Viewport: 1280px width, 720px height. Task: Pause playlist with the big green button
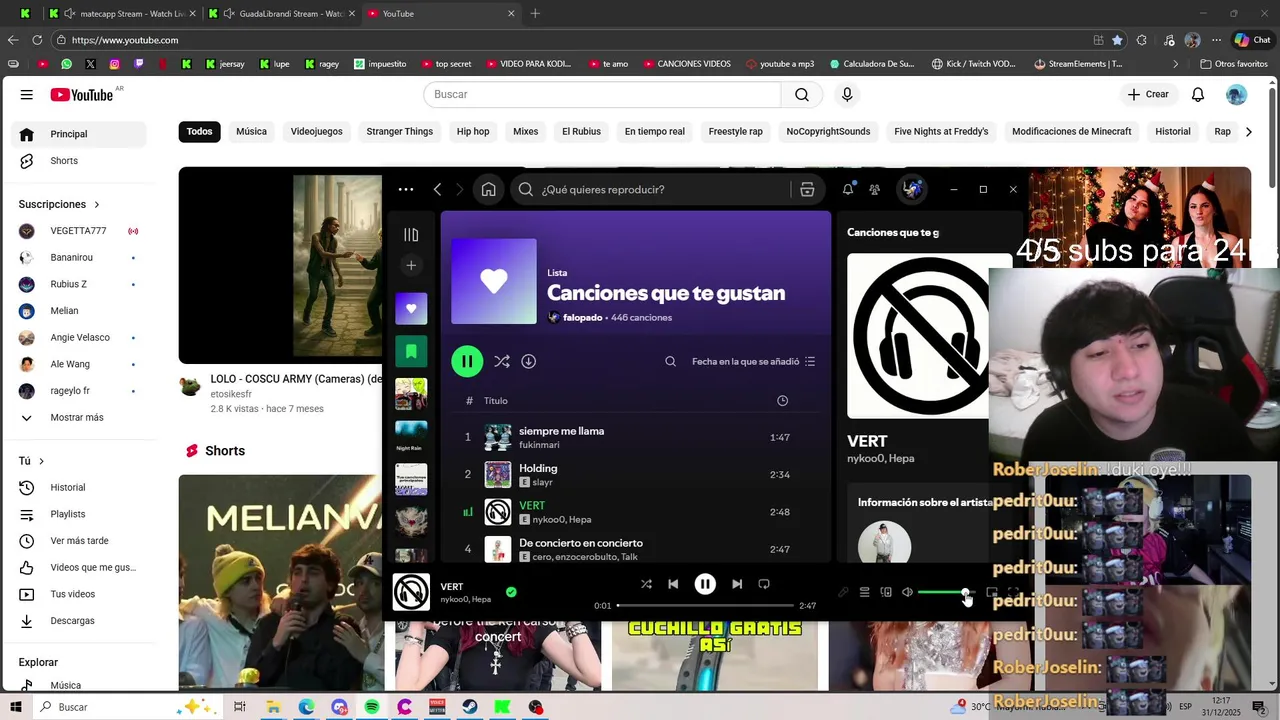click(467, 361)
